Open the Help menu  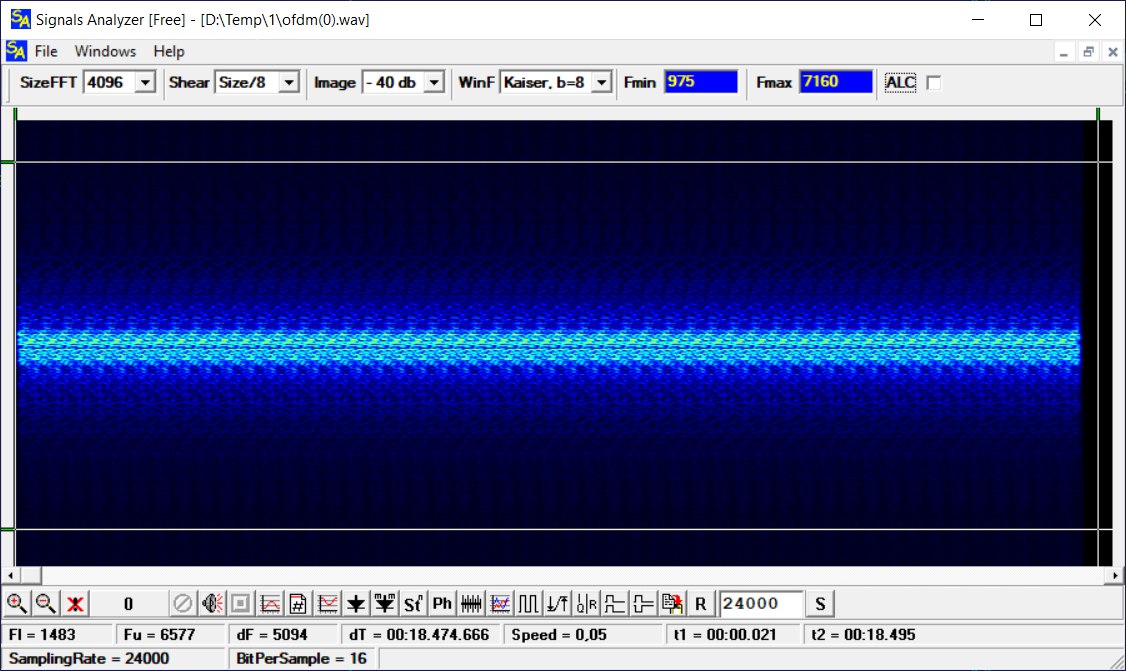(x=169, y=51)
